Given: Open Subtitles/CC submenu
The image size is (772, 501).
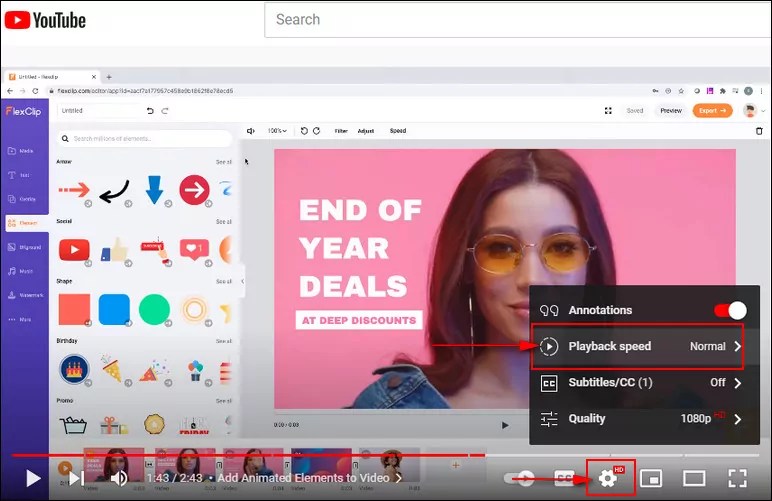Looking at the screenshot, I should 644,382.
